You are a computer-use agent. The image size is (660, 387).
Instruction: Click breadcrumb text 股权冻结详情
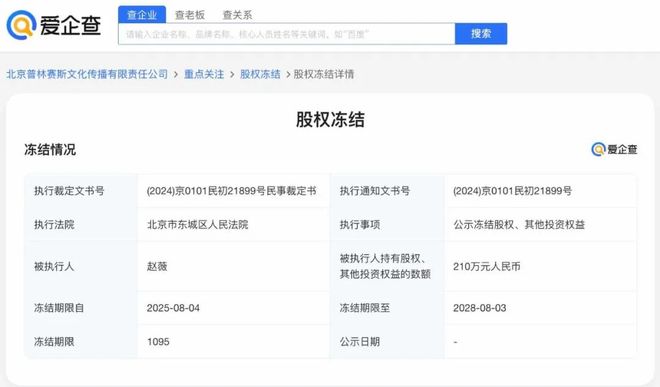coord(324,74)
